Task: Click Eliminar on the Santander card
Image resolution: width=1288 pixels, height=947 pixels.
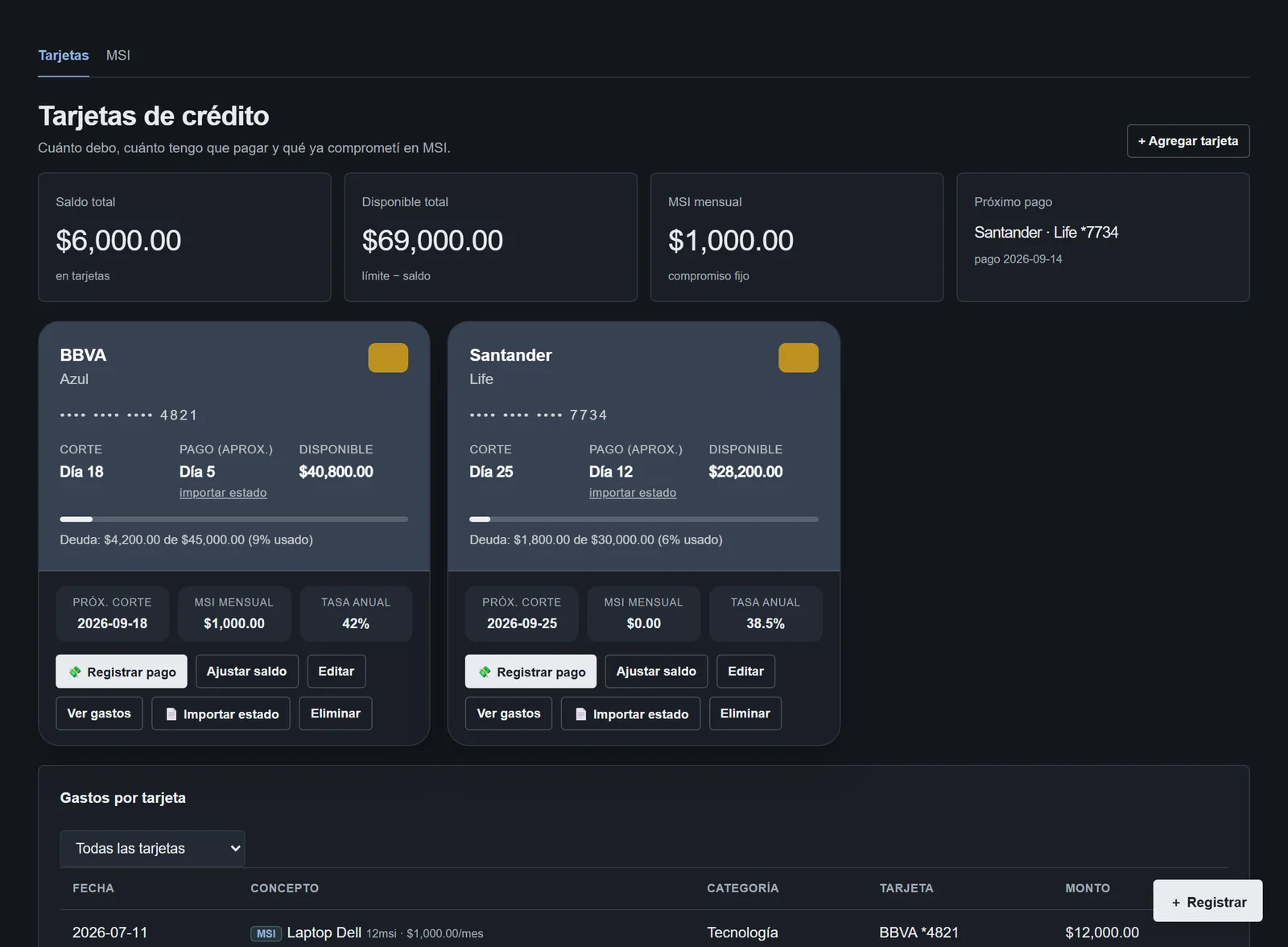Action: coord(745,713)
